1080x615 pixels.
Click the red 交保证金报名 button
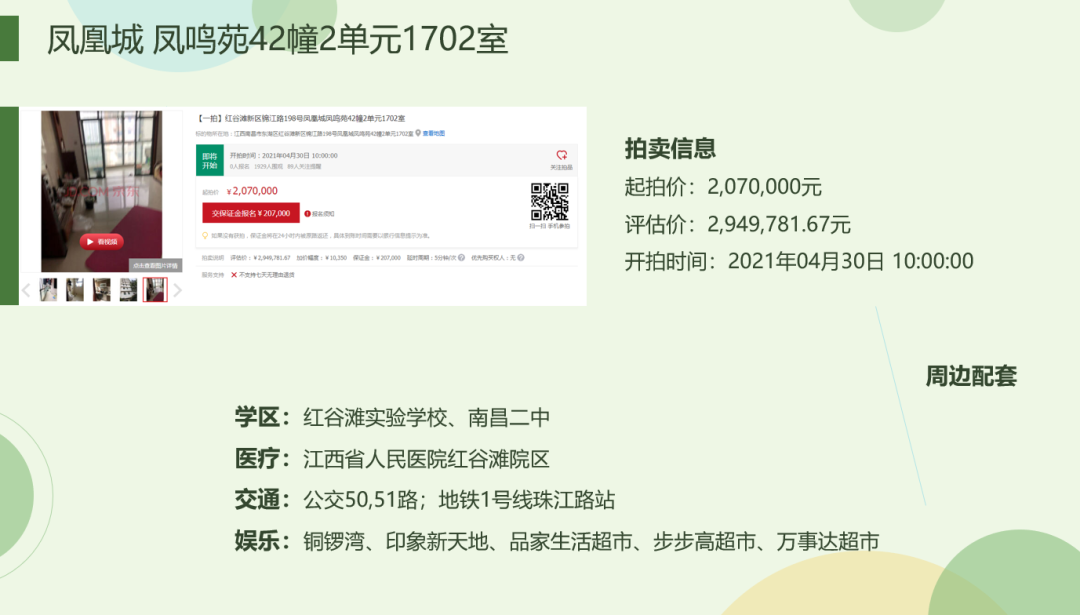point(251,213)
